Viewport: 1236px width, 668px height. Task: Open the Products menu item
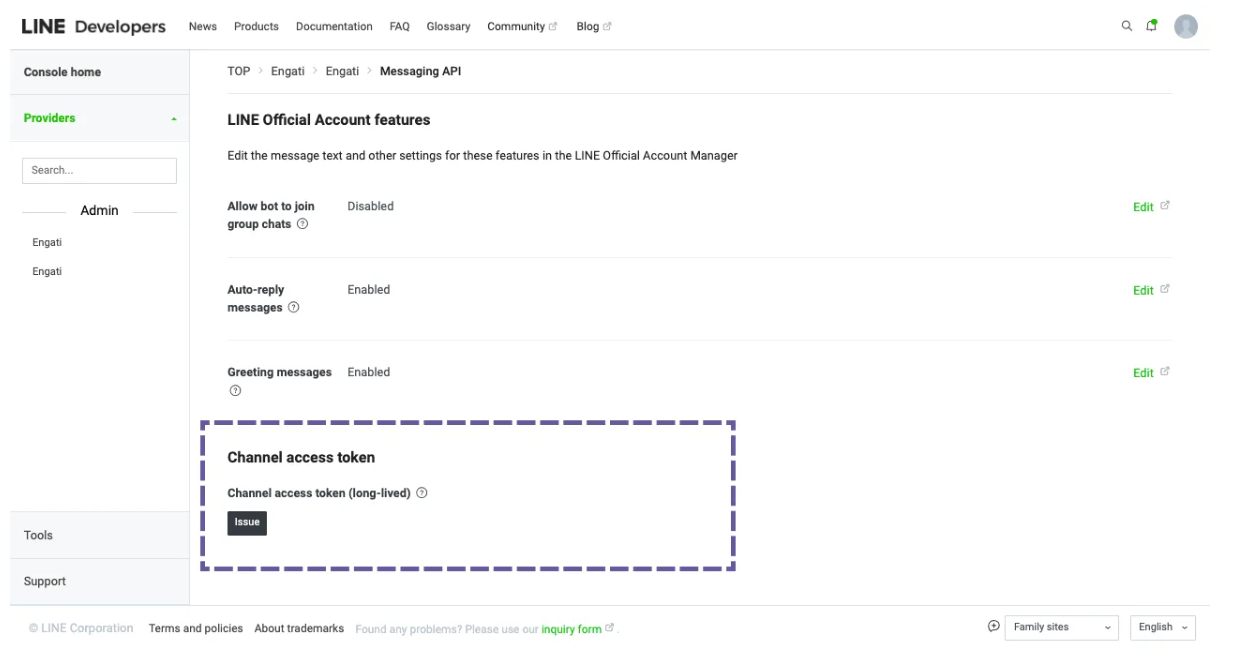click(256, 27)
